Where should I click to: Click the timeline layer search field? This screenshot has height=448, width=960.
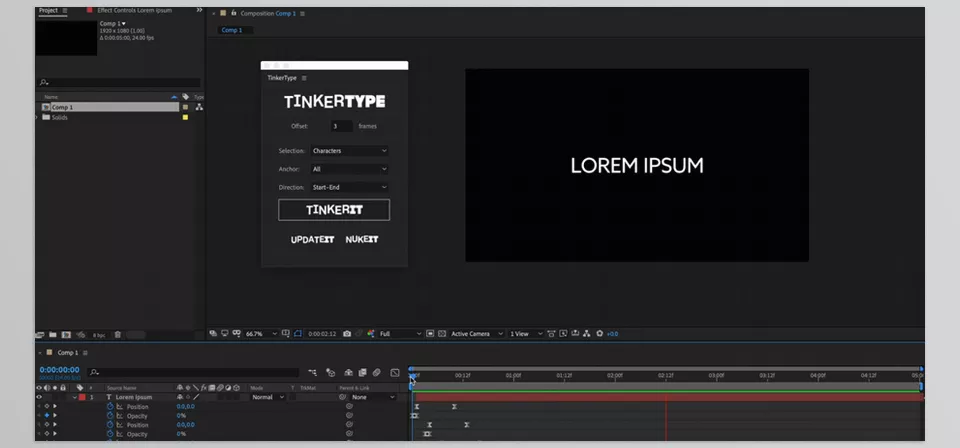click(x=193, y=372)
